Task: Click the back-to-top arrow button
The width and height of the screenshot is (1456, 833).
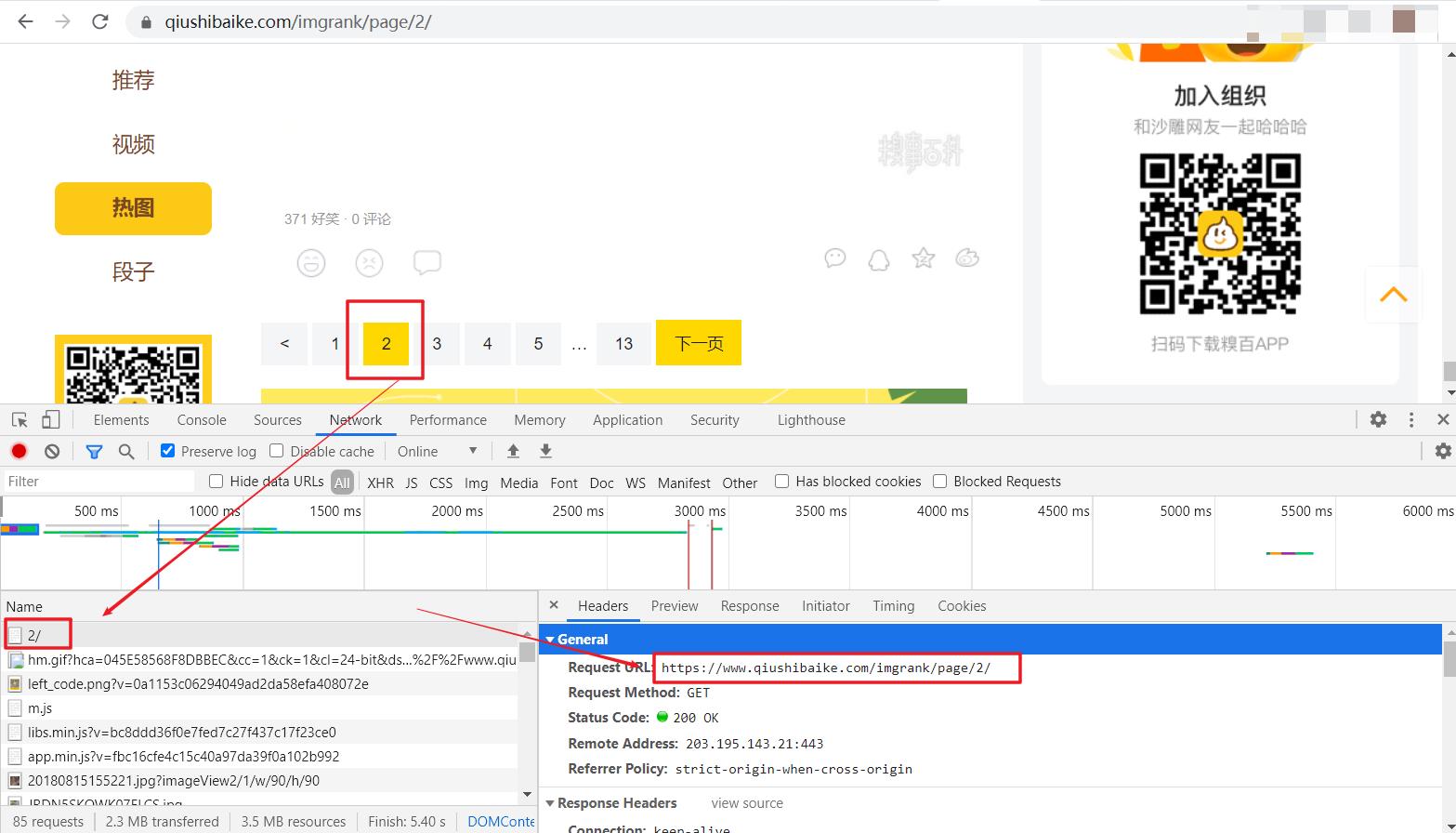Action: [1393, 295]
